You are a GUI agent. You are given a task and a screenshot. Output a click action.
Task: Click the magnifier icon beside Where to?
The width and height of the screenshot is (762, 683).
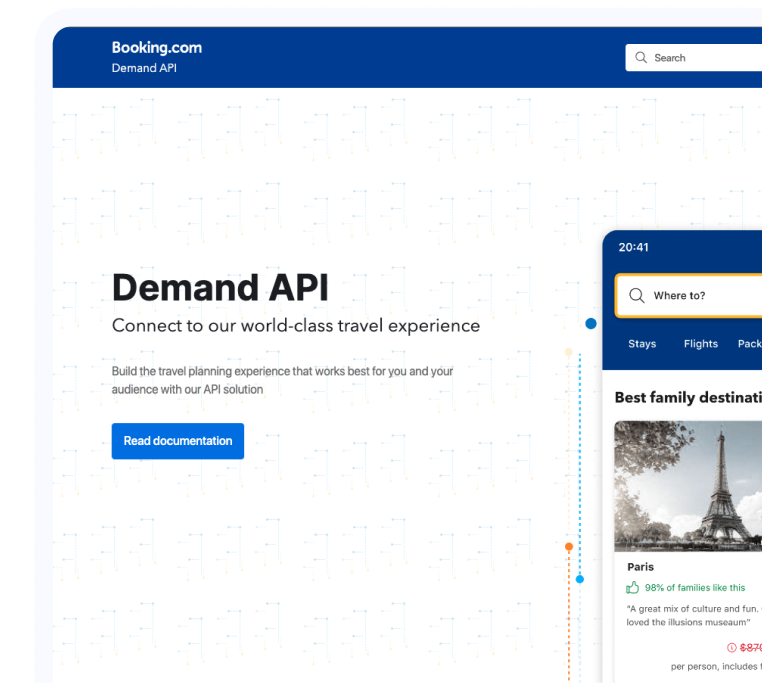click(637, 296)
